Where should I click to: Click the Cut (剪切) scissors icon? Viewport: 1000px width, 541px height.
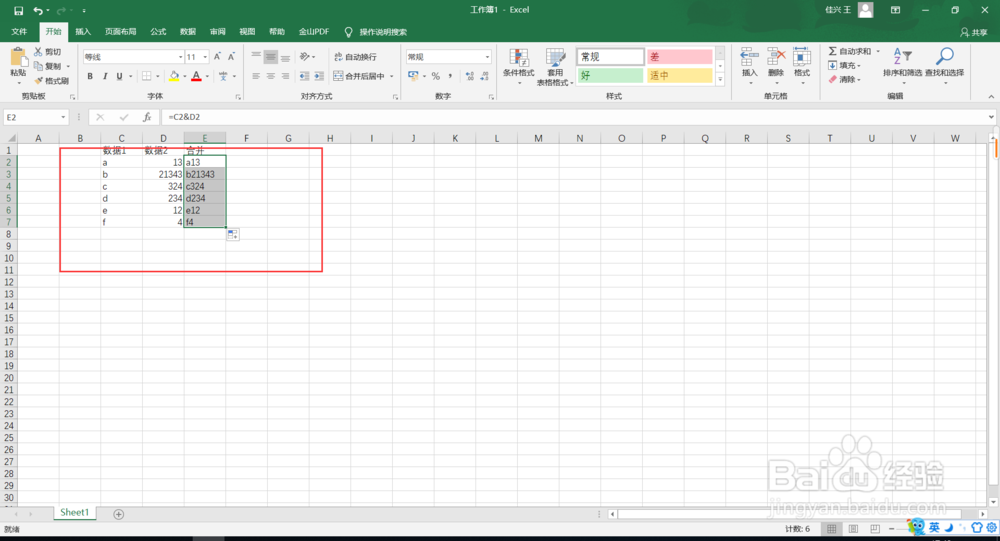click(38, 52)
